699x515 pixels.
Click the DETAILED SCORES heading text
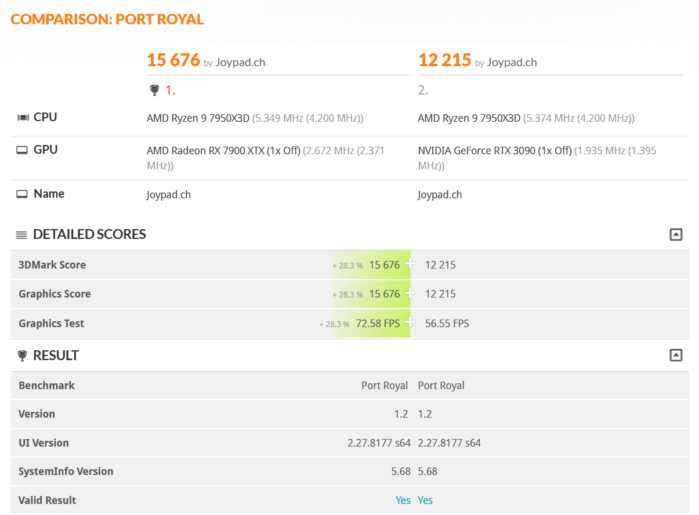click(x=90, y=235)
